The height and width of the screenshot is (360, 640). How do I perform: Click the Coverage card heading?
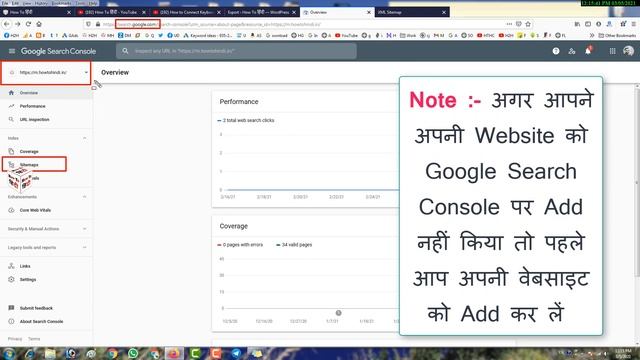point(233,226)
